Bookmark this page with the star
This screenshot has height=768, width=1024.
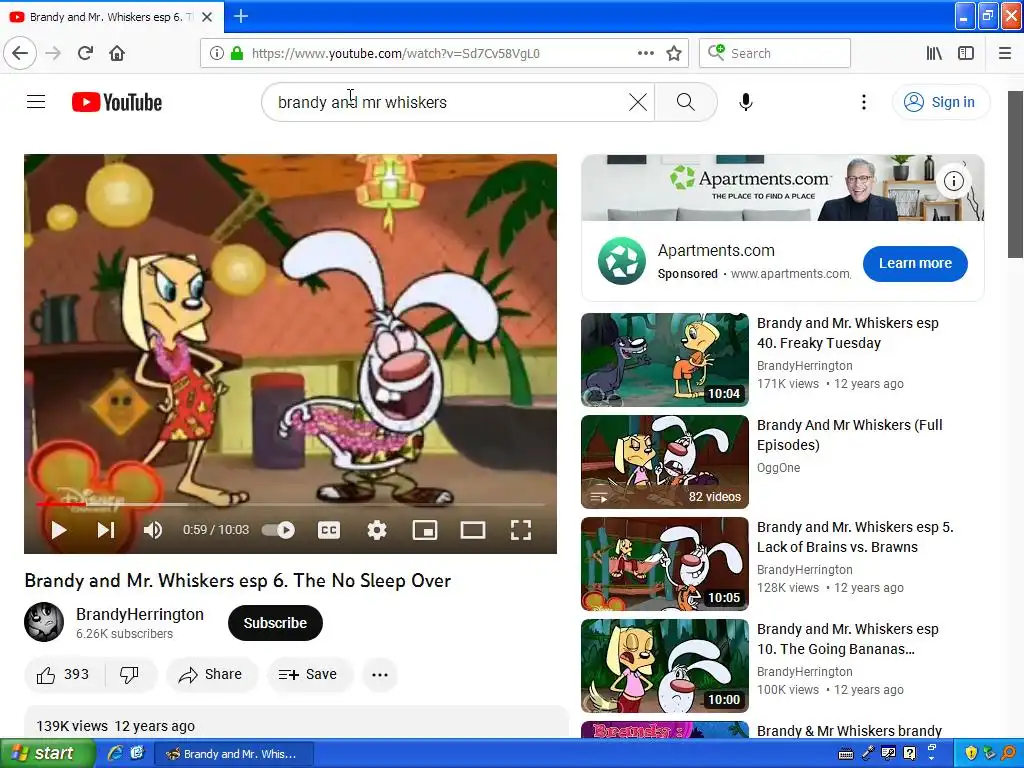click(x=674, y=53)
